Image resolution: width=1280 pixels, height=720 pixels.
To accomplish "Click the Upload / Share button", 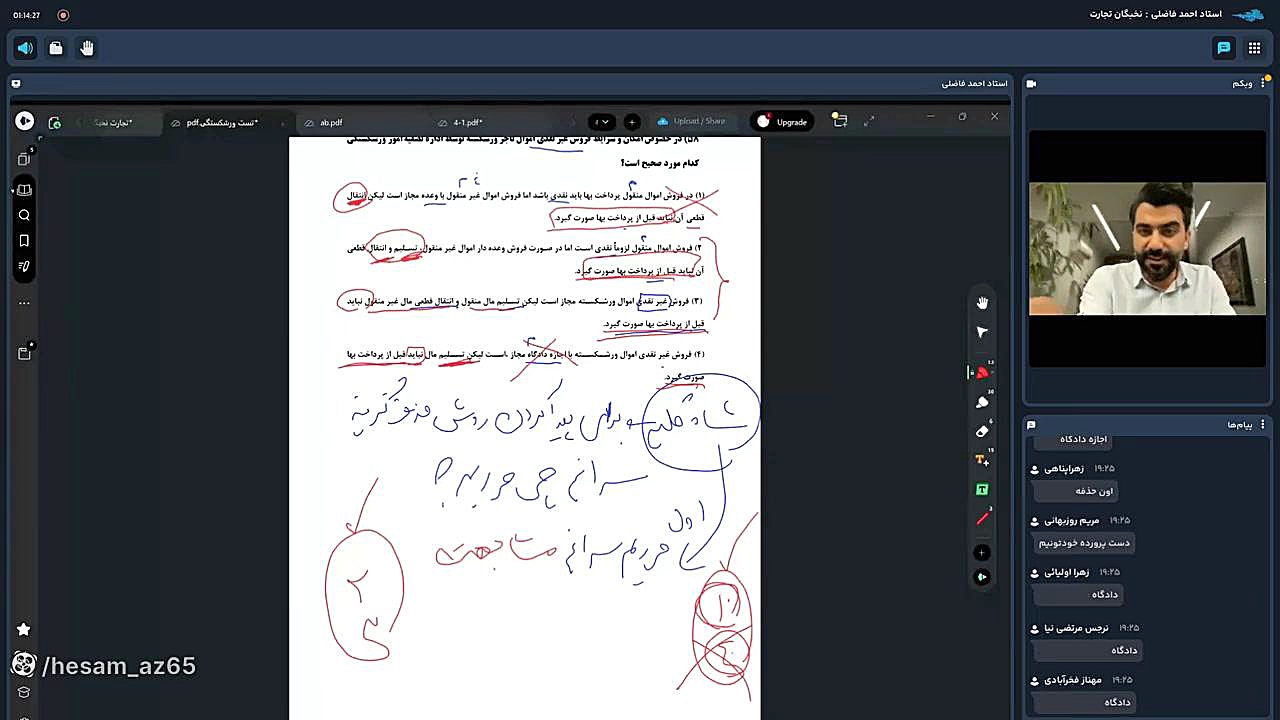I will click(x=691, y=122).
